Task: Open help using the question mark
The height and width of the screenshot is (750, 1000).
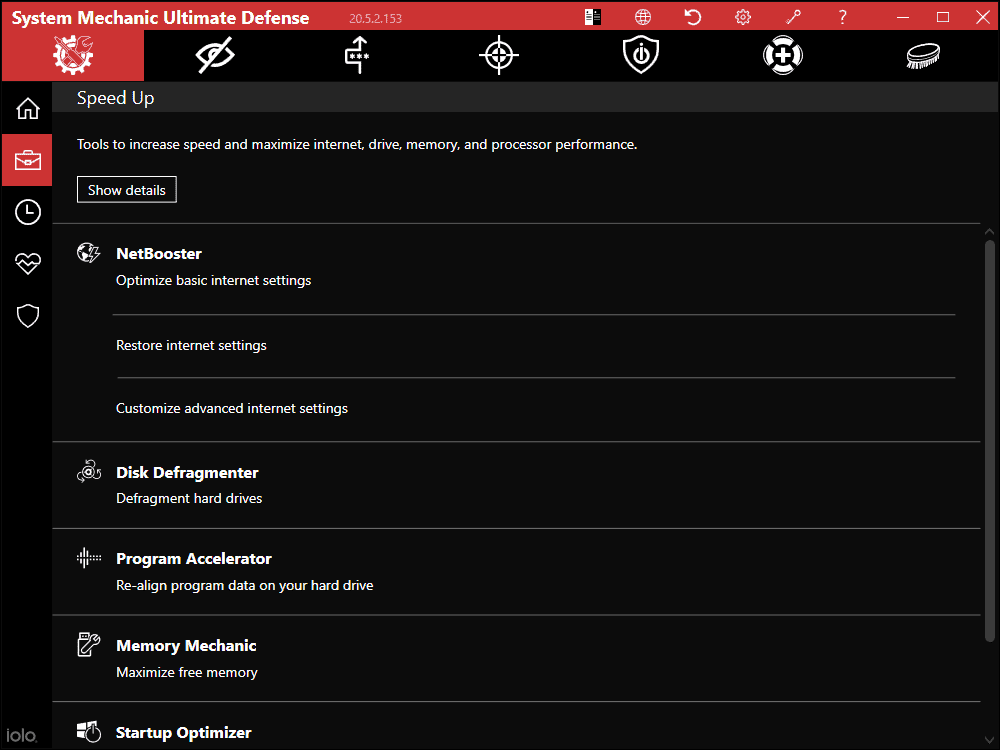Action: click(842, 16)
